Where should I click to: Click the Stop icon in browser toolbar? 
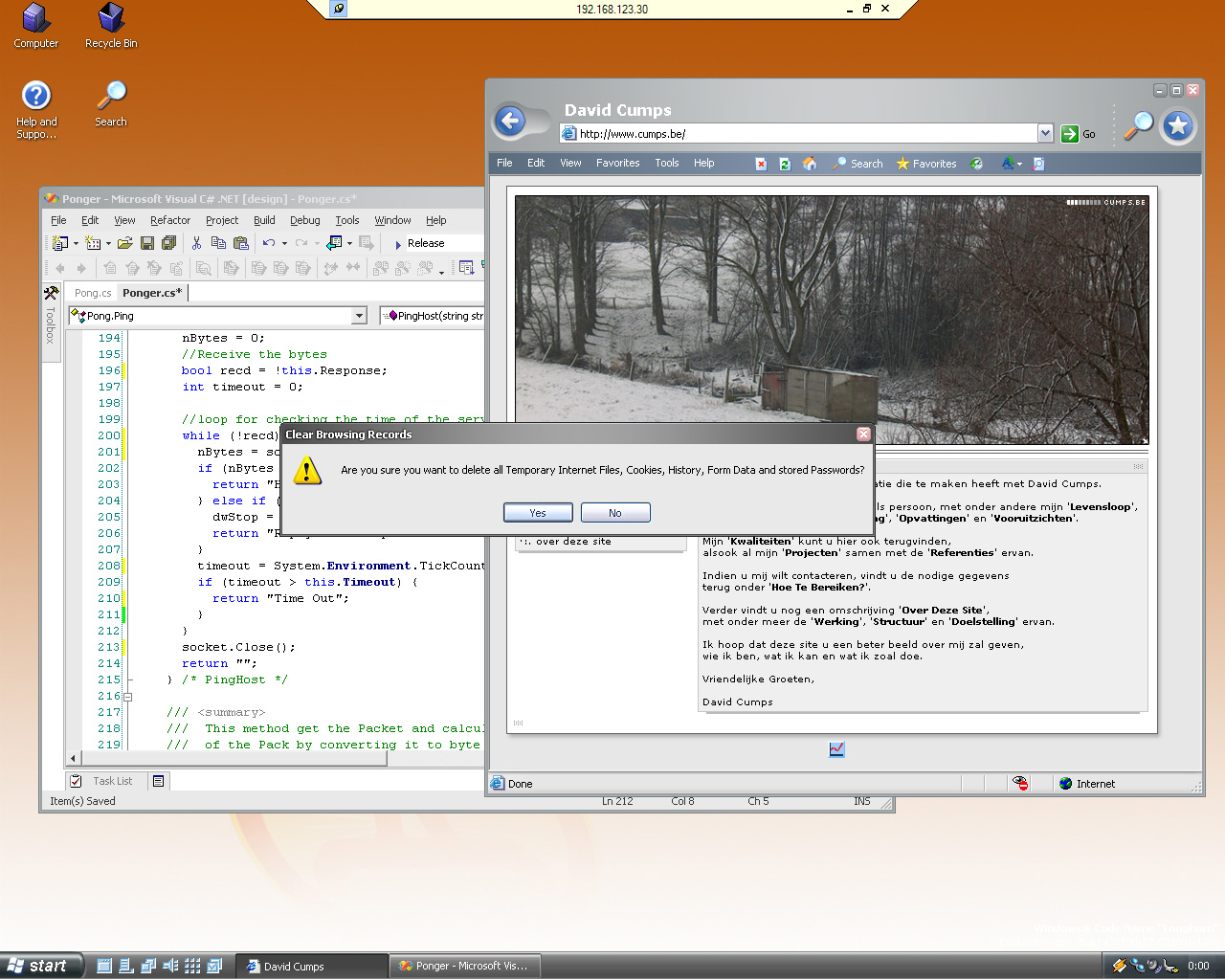coord(761,164)
